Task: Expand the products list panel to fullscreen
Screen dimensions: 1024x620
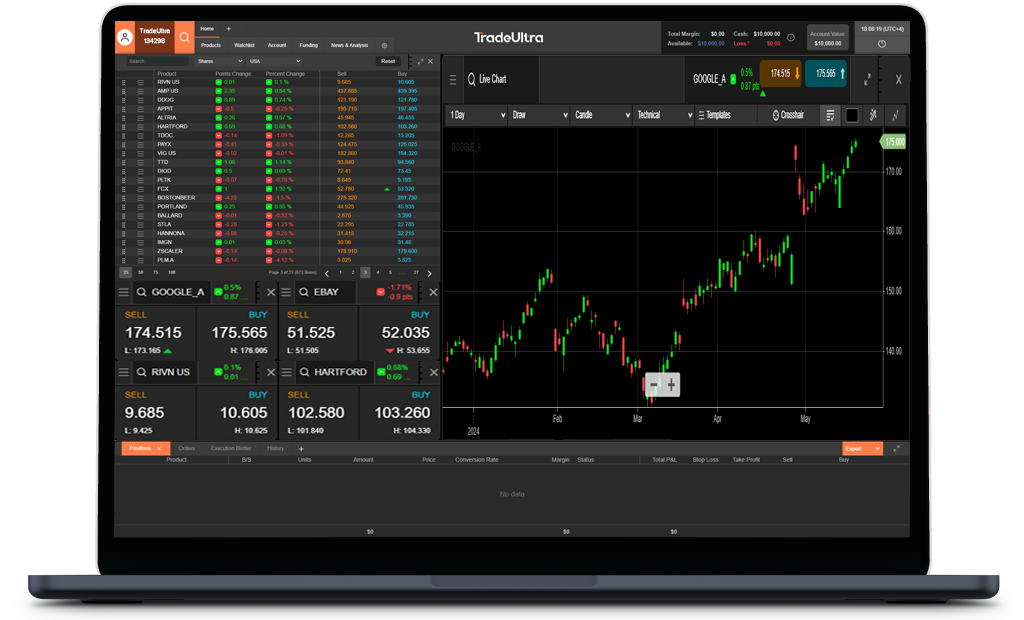Action: click(x=420, y=61)
